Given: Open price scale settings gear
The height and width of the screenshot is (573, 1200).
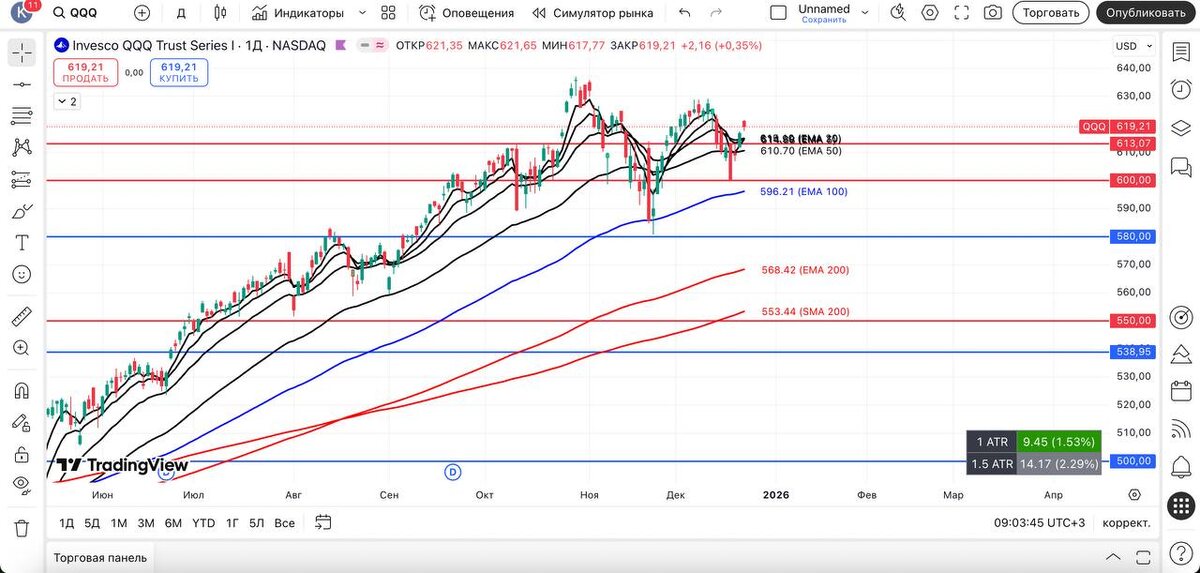Looking at the screenshot, I should click(x=1134, y=494).
